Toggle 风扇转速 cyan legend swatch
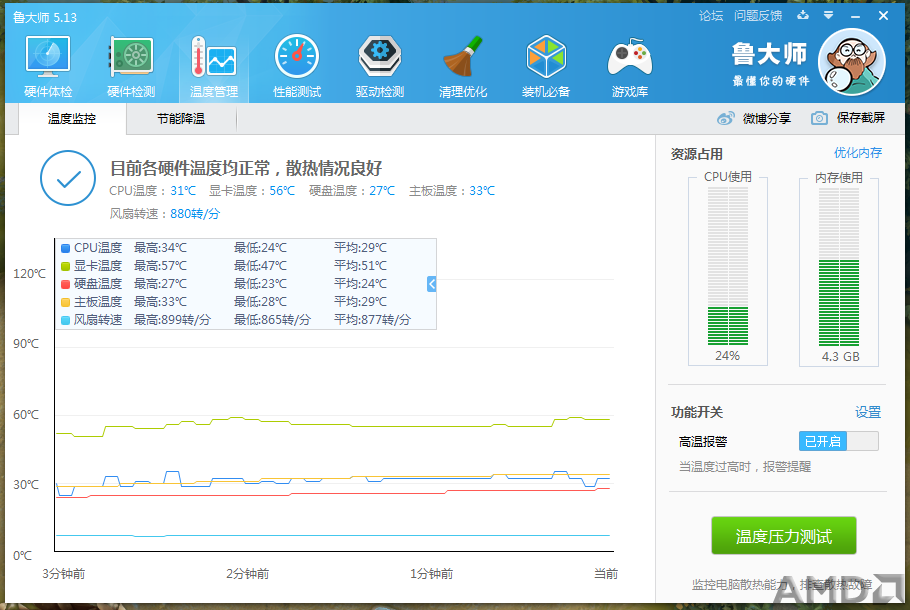 (66, 320)
